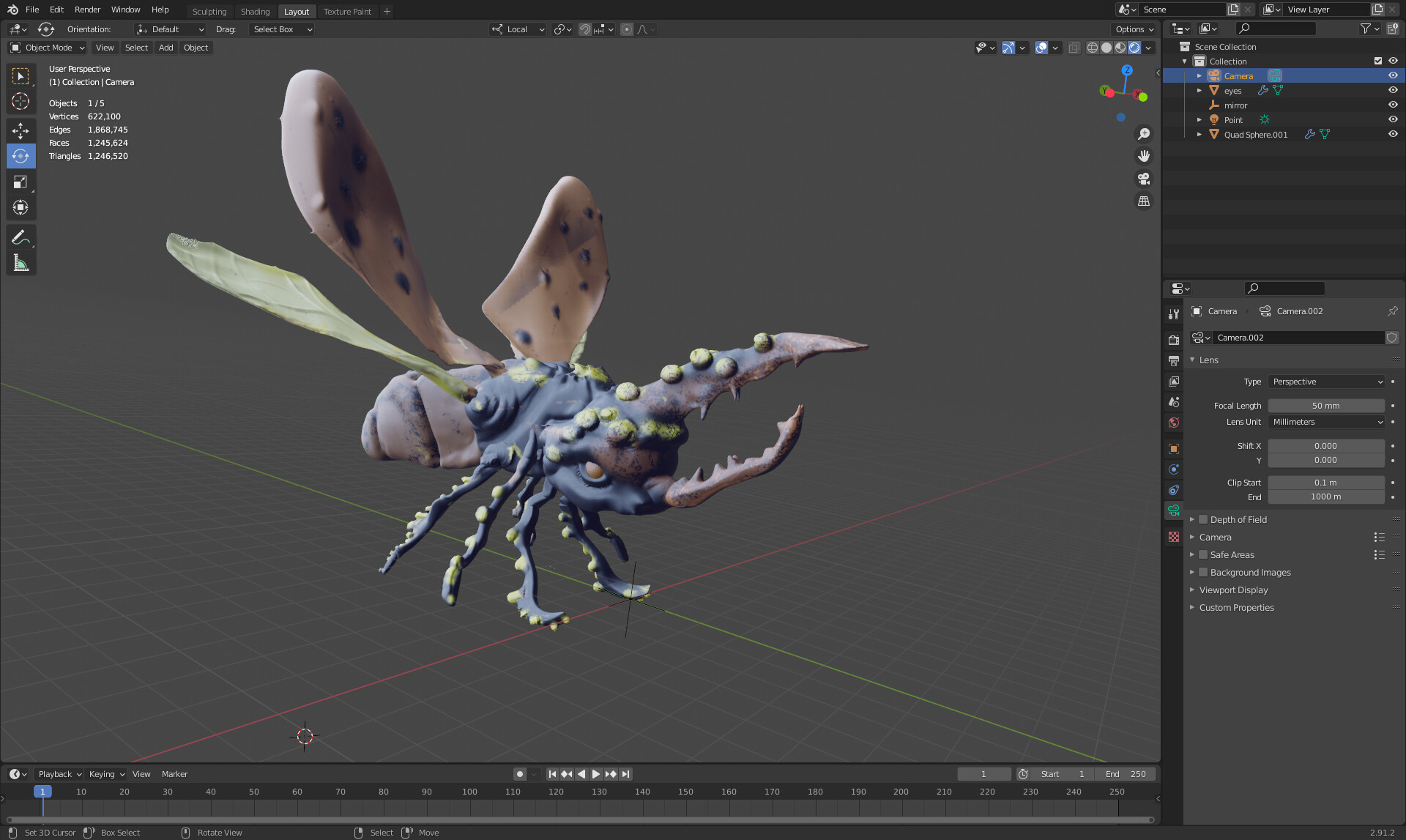Switch viewport to Rendered shading mode
This screenshot has height=840, width=1406.
coord(1135,48)
